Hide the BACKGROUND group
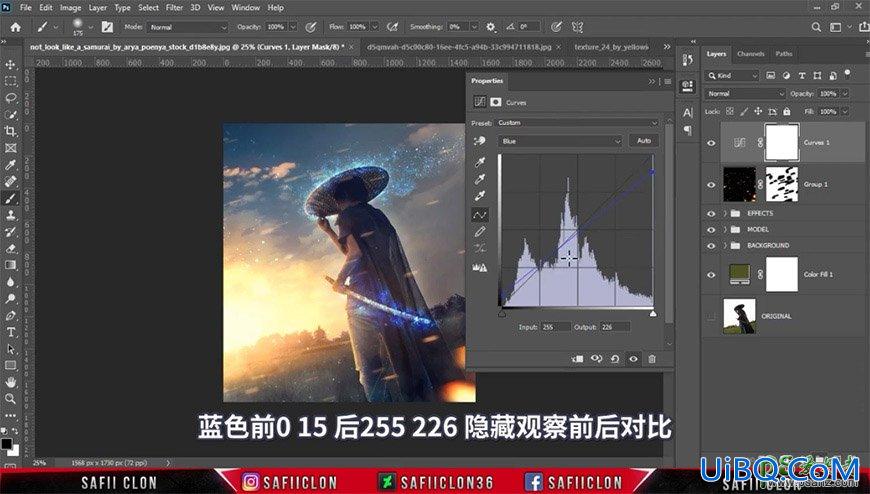Image resolution: width=870 pixels, height=494 pixels. [x=711, y=245]
